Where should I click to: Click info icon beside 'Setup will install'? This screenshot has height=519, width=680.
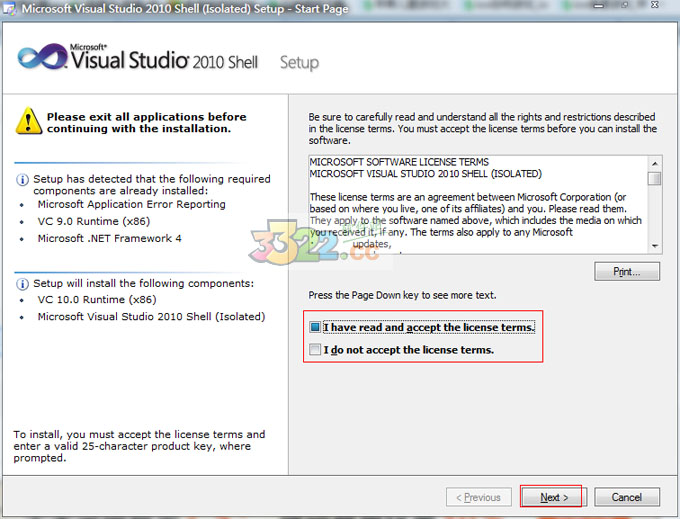tap(22, 284)
